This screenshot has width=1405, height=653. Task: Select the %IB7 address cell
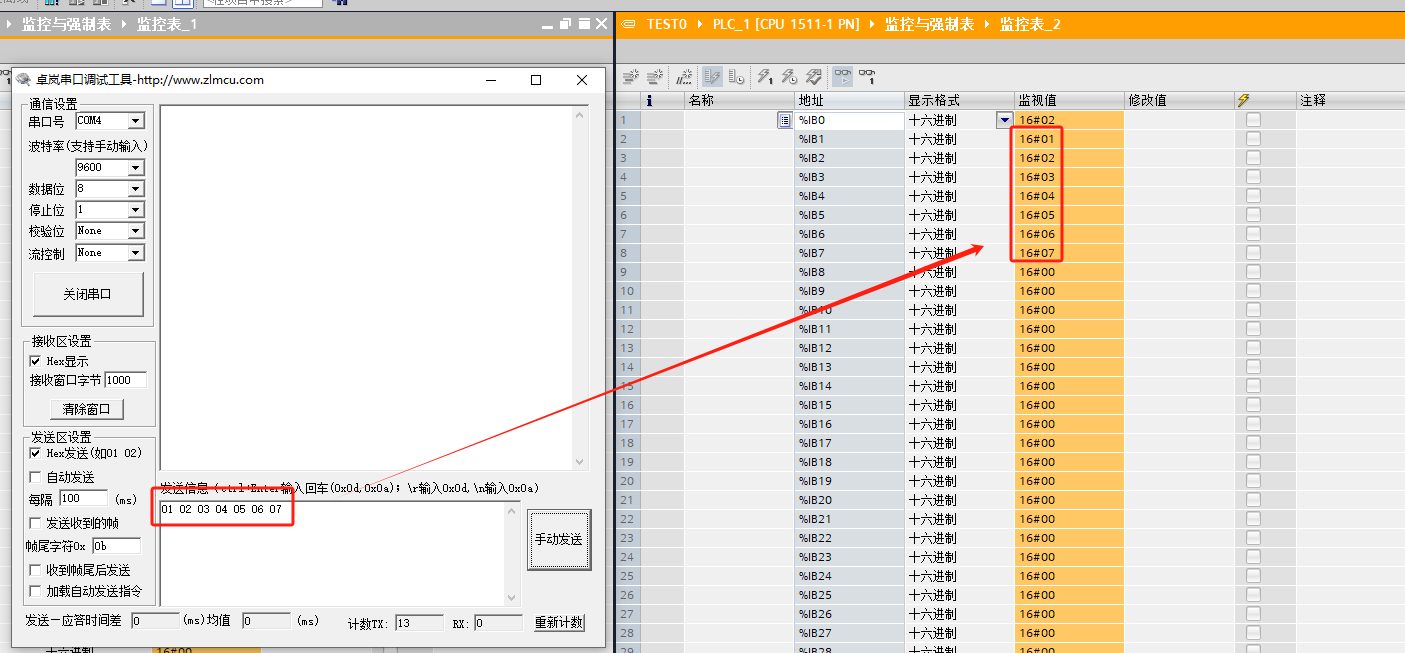coord(850,253)
